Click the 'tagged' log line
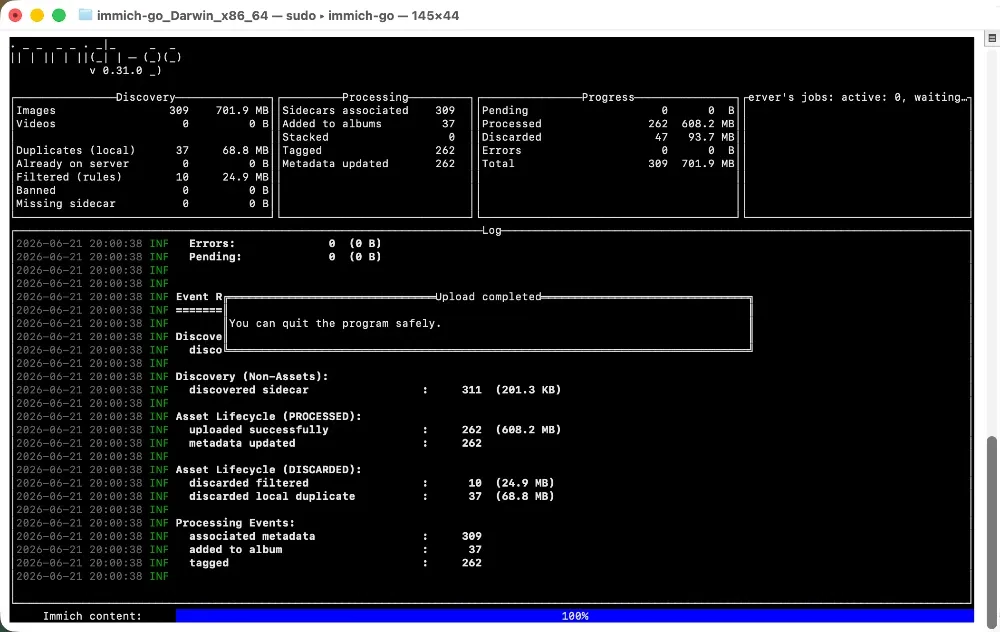The image size is (1000, 632). (x=335, y=563)
